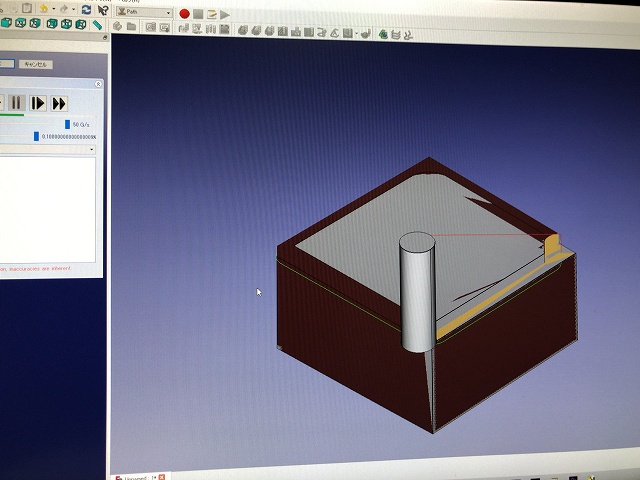Click the refresh/recompute icon
Image resolution: width=640 pixels, height=480 pixels.
point(86,9)
